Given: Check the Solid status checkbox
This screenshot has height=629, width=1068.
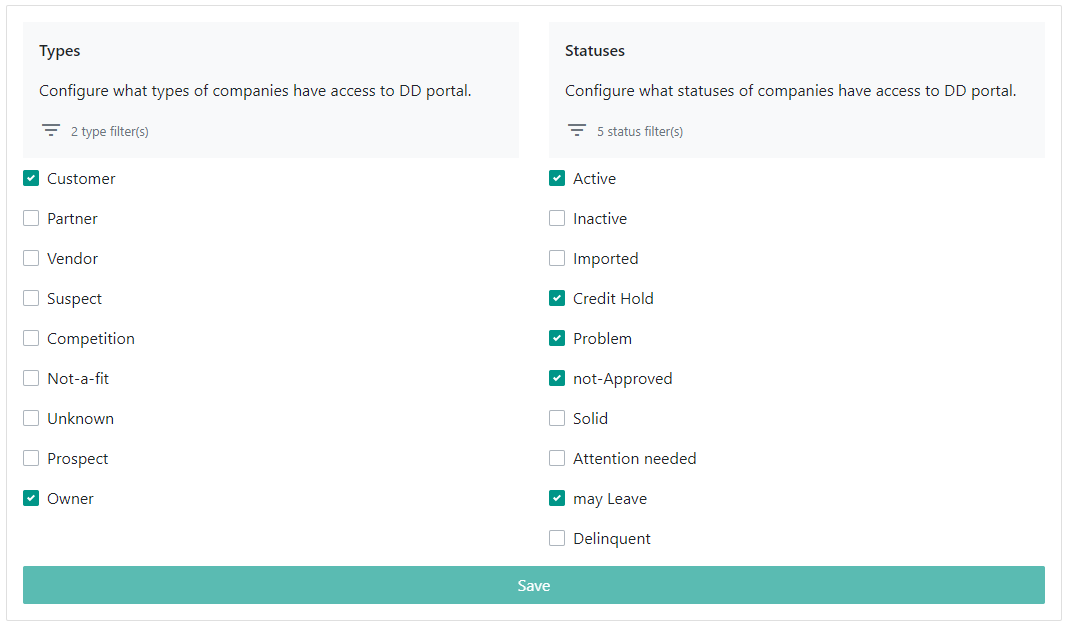Looking at the screenshot, I should (x=556, y=418).
